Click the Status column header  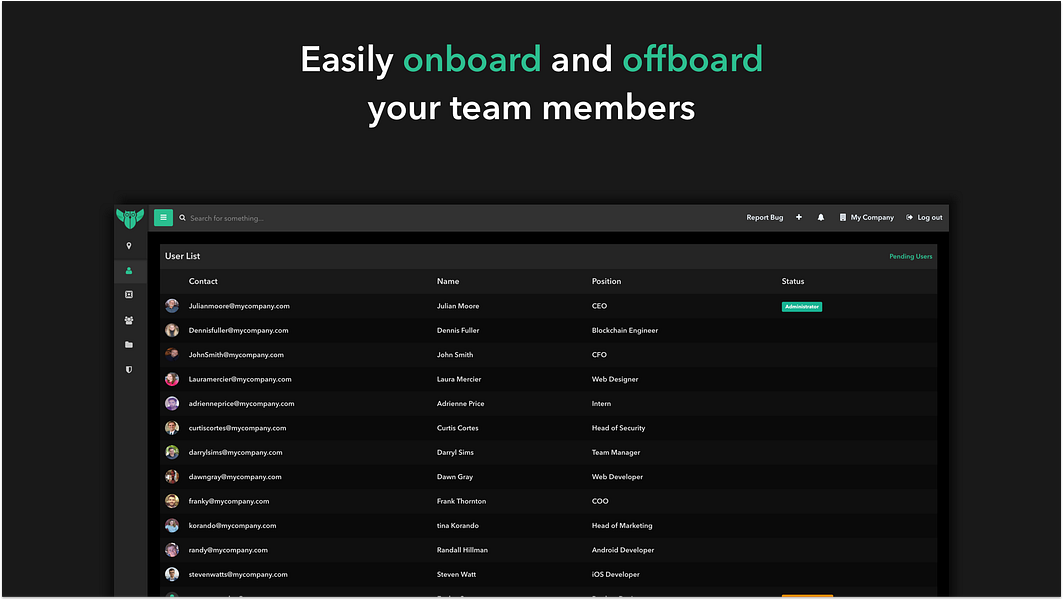coord(792,281)
